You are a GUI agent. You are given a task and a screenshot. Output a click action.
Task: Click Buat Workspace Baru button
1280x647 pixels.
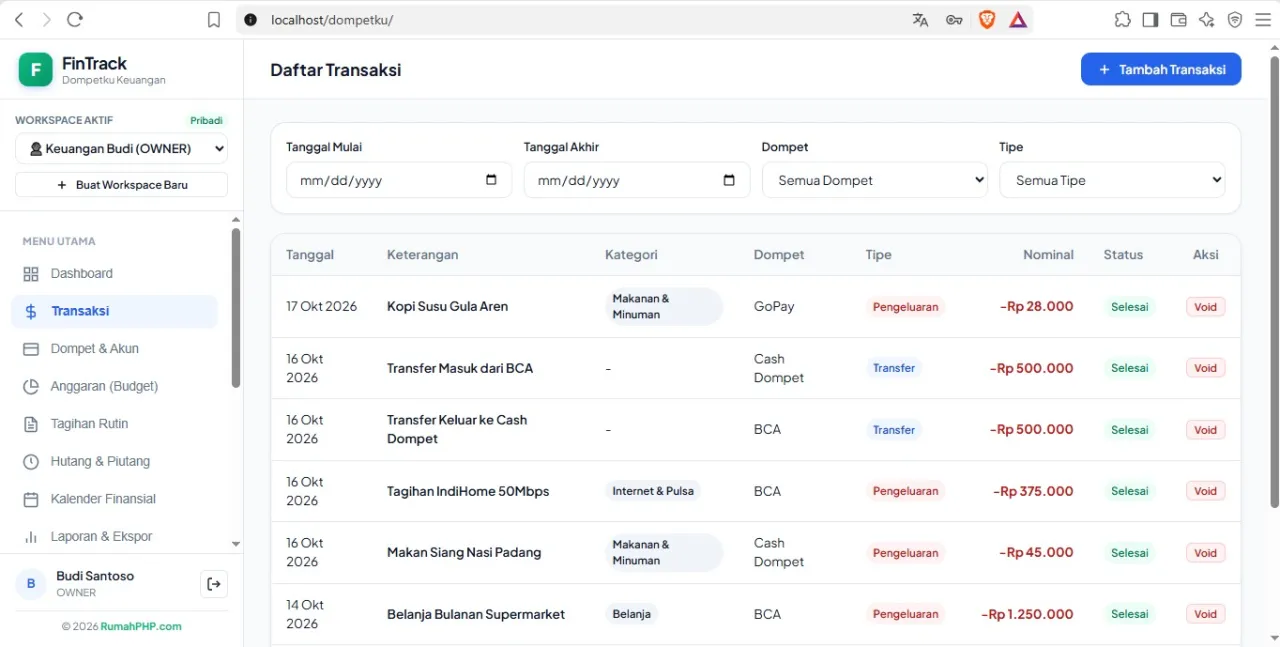click(121, 185)
